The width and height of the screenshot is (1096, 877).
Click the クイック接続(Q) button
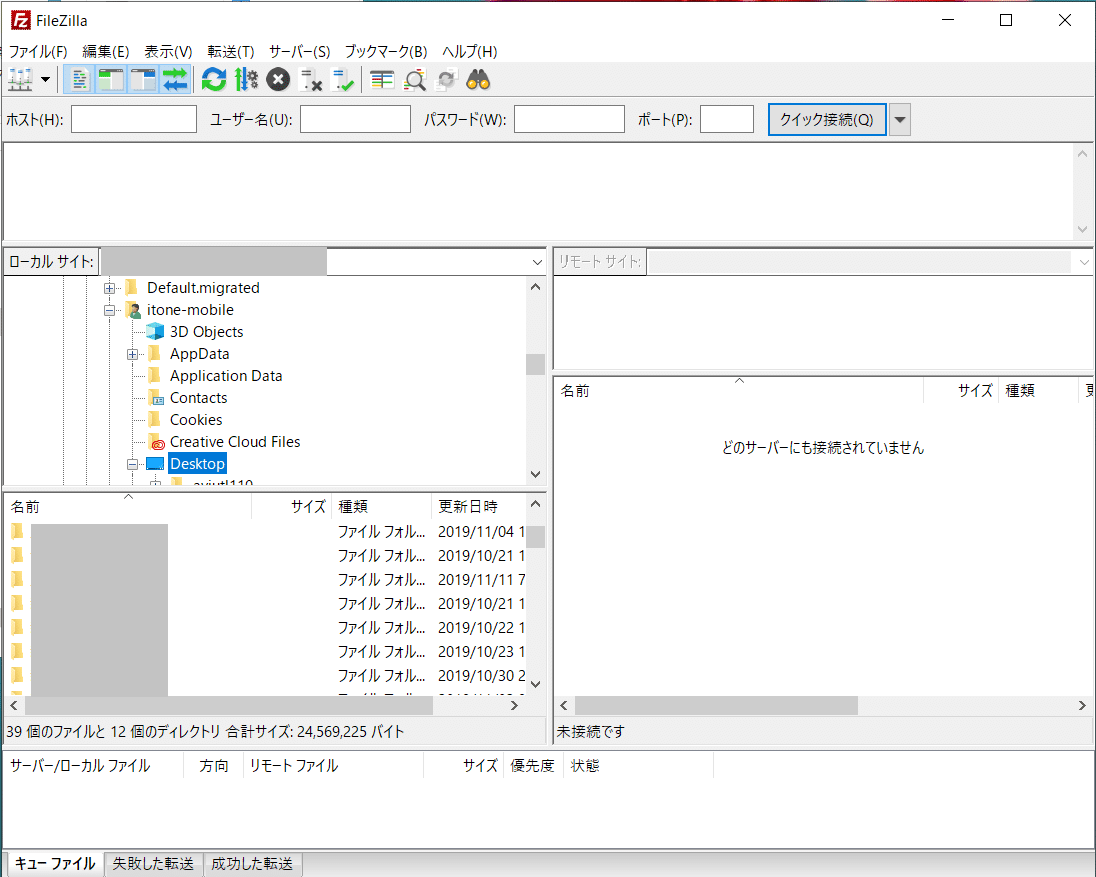tap(827, 119)
